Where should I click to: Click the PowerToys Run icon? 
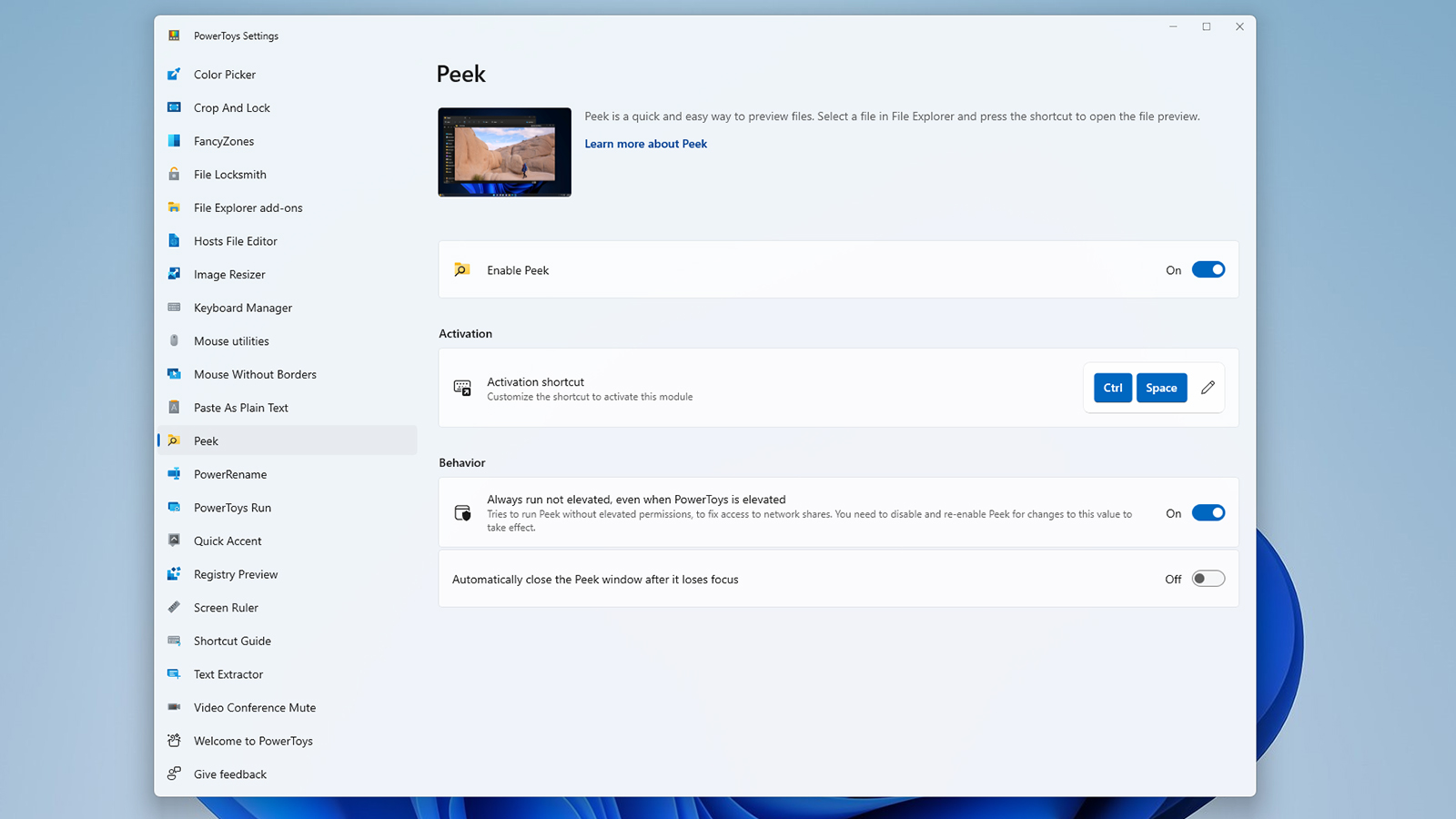pyautogui.click(x=174, y=508)
